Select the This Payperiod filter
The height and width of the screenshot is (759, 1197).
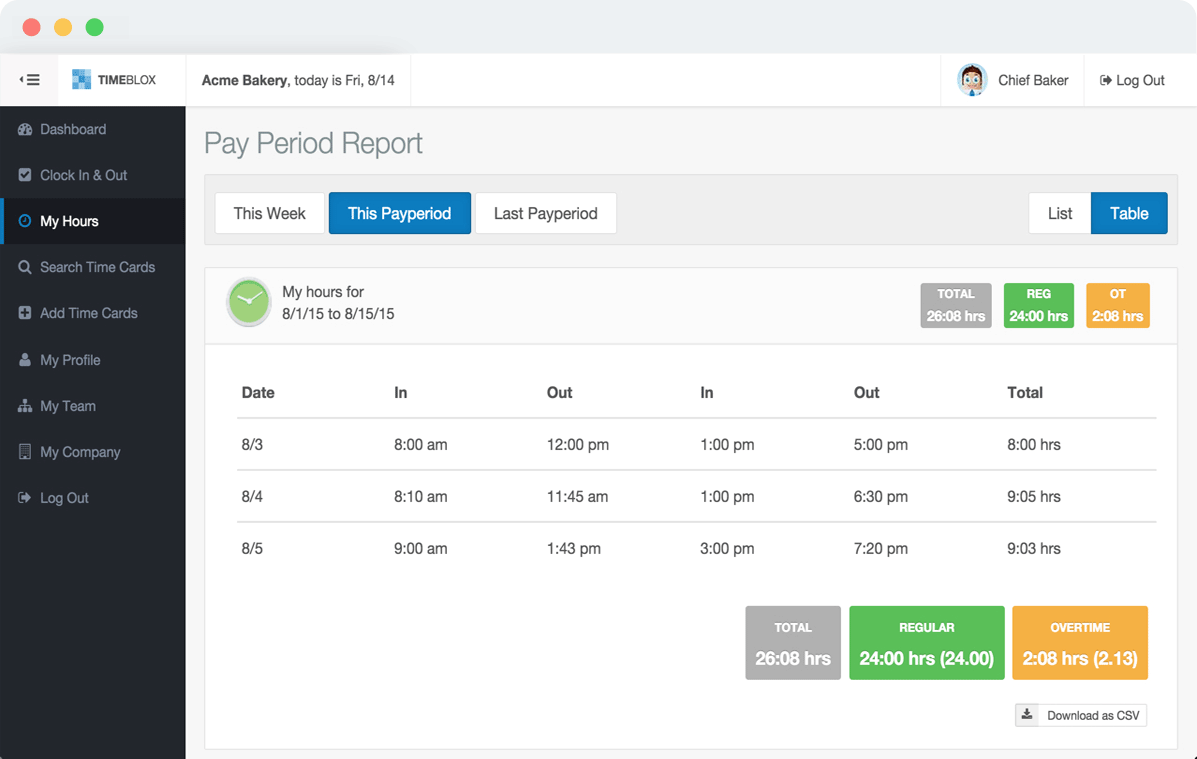point(399,213)
